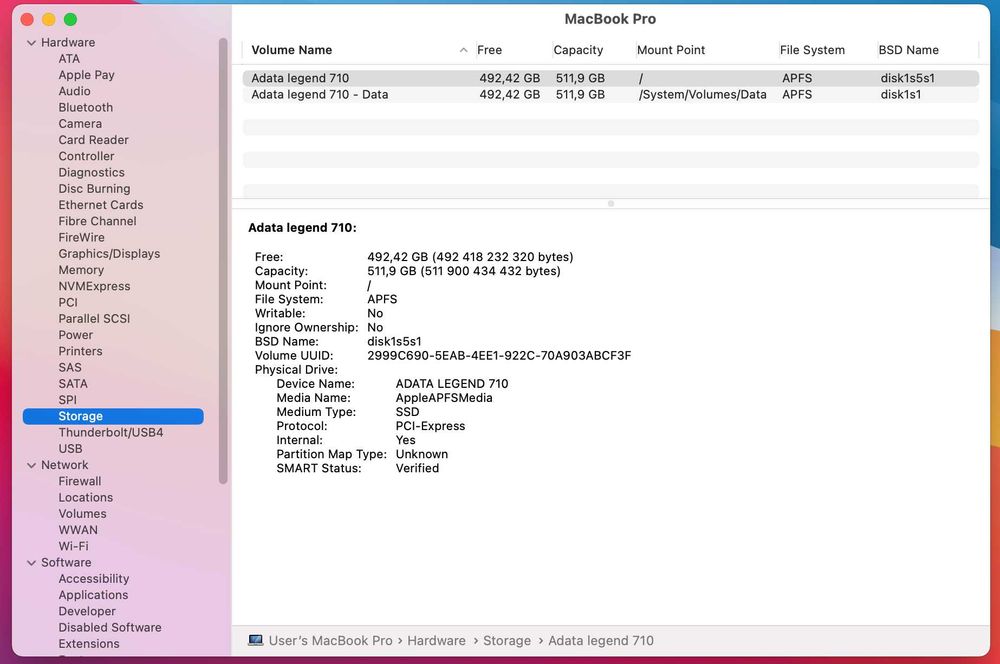The height and width of the screenshot is (664, 1000).
Task: Click the SMART Status Verified value
Action: (417, 468)
